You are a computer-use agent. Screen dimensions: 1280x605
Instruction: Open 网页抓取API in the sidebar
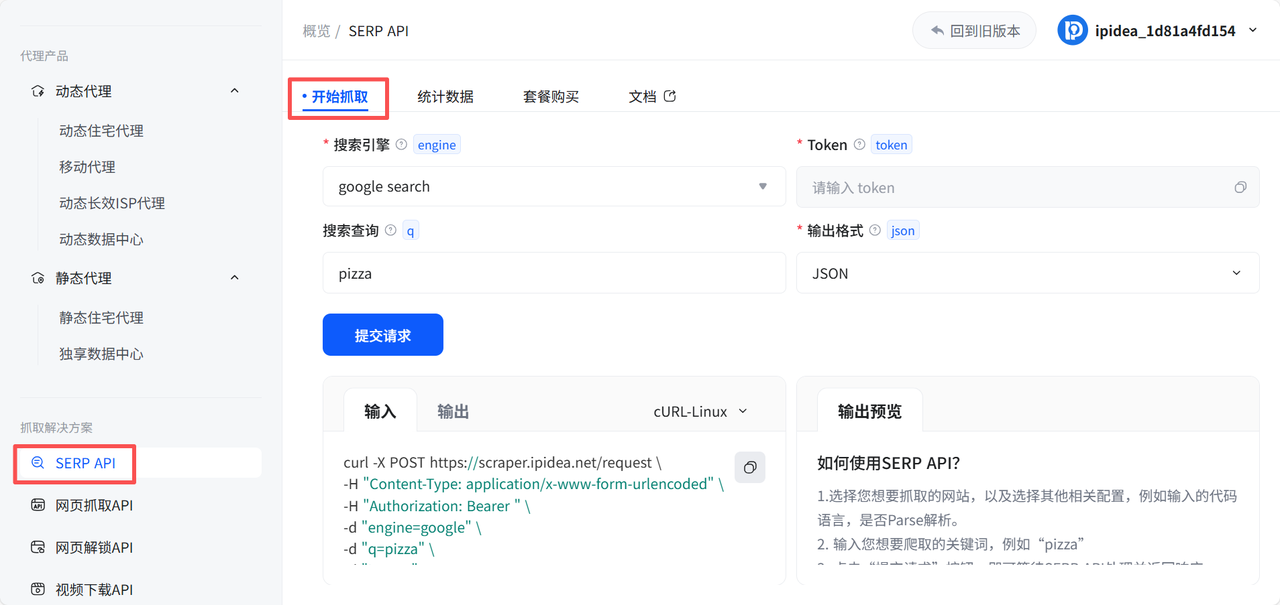94,505
